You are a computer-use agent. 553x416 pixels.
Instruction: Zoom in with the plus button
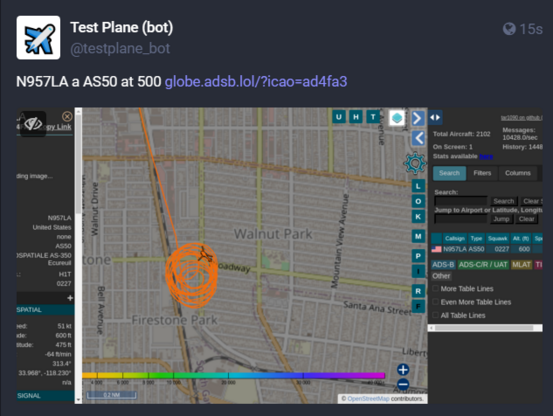coord(403,369)
